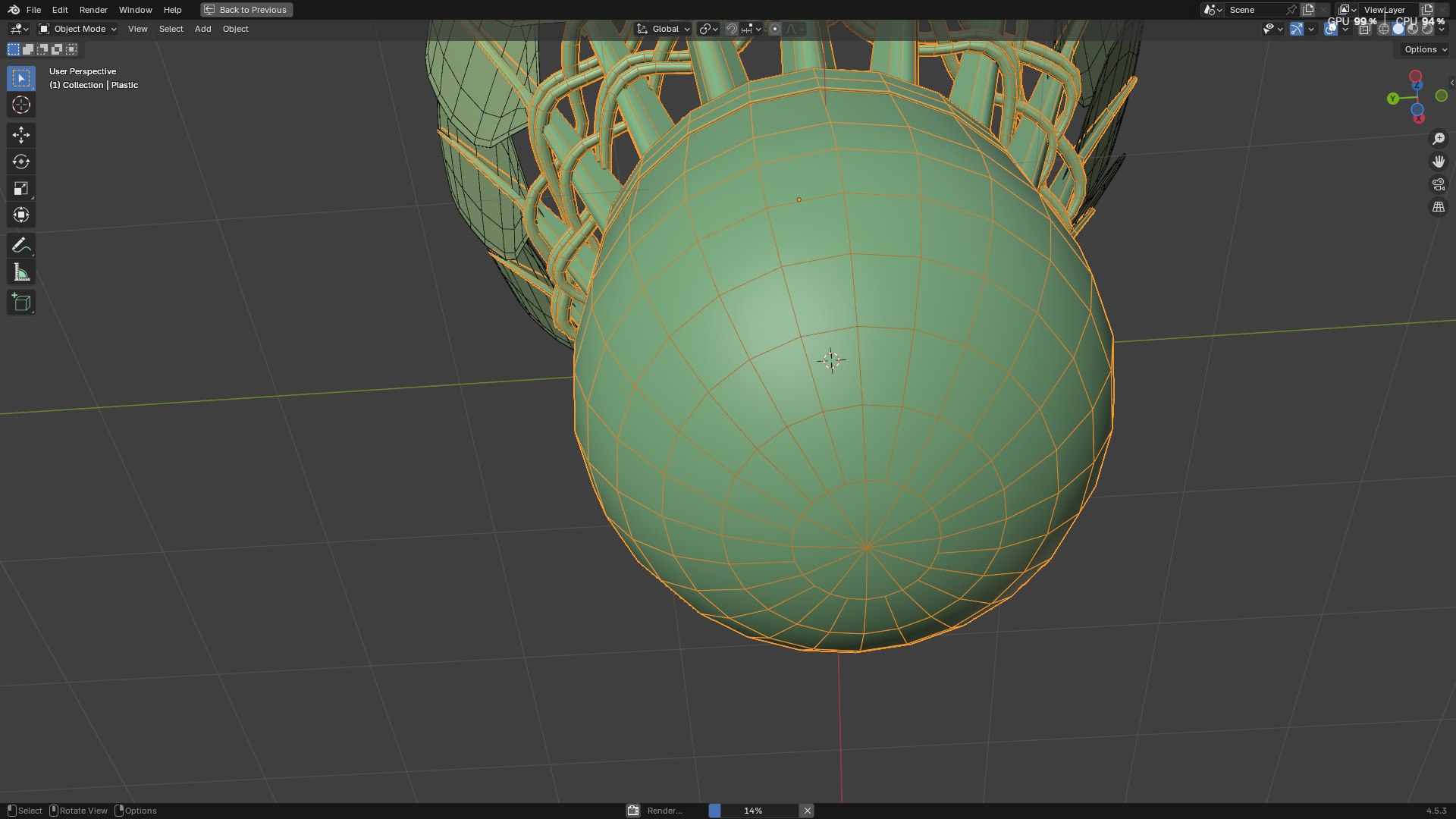Select the Move tool

(x=21, y=135)
